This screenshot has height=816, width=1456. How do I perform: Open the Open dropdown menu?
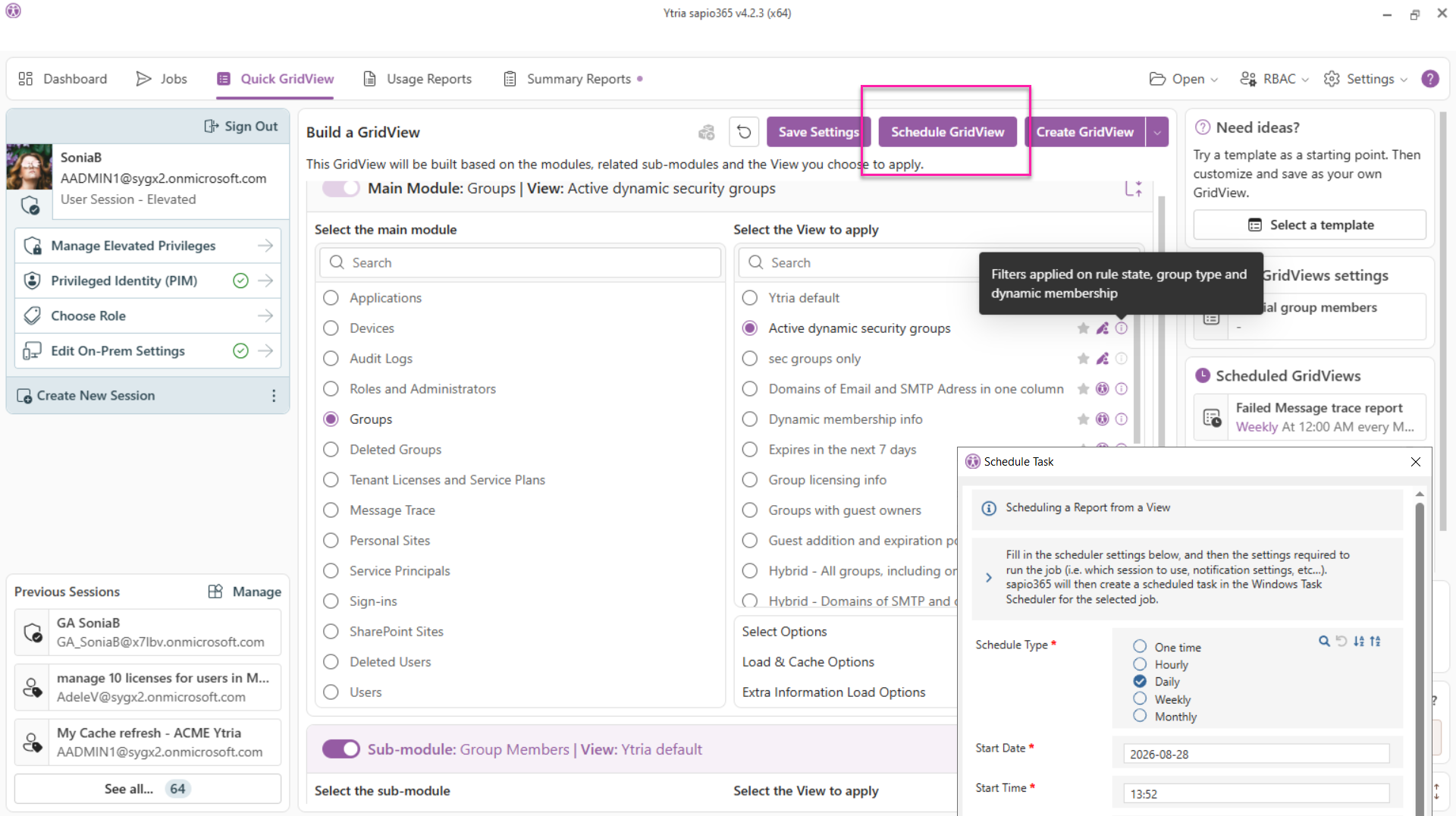click(x=1184, y=79)
